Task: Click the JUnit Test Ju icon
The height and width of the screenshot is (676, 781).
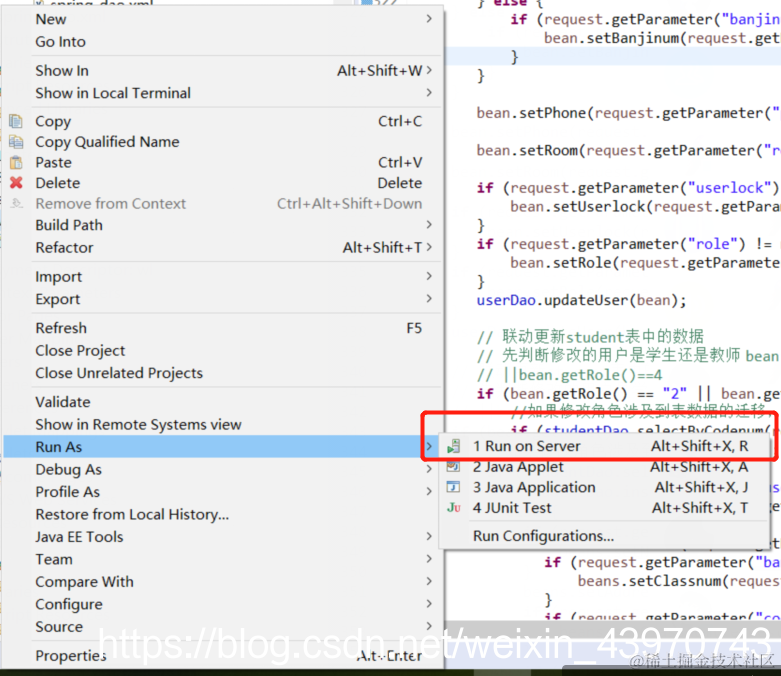Action: (x=453, y=508)
